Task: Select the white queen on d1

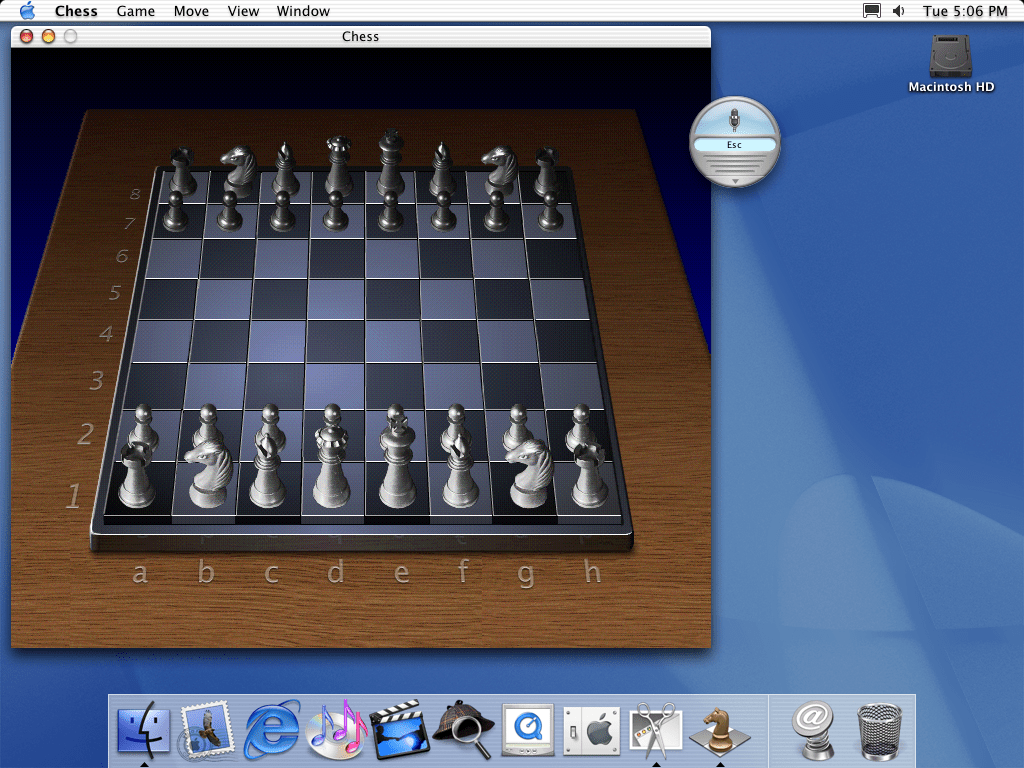Action: click(x=331, y=472)
